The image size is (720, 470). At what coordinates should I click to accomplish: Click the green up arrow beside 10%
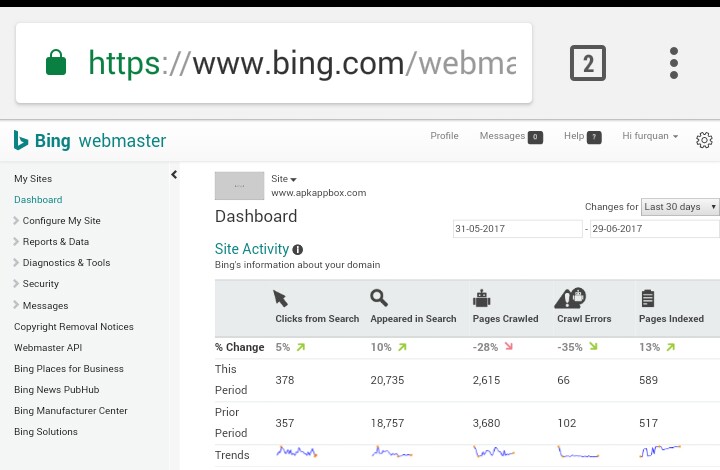402,347
